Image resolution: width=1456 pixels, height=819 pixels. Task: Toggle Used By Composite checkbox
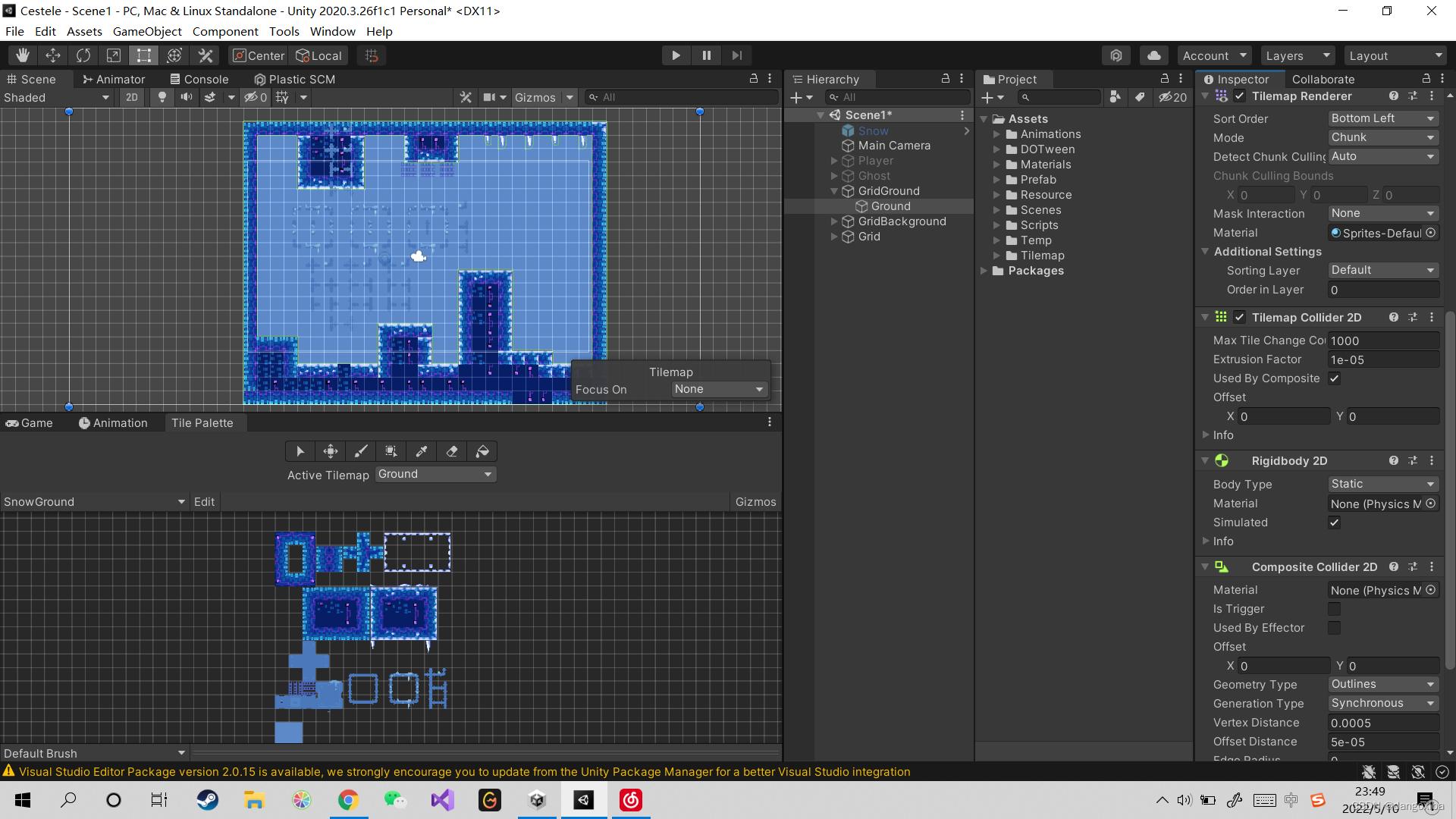click(1334, 378)
